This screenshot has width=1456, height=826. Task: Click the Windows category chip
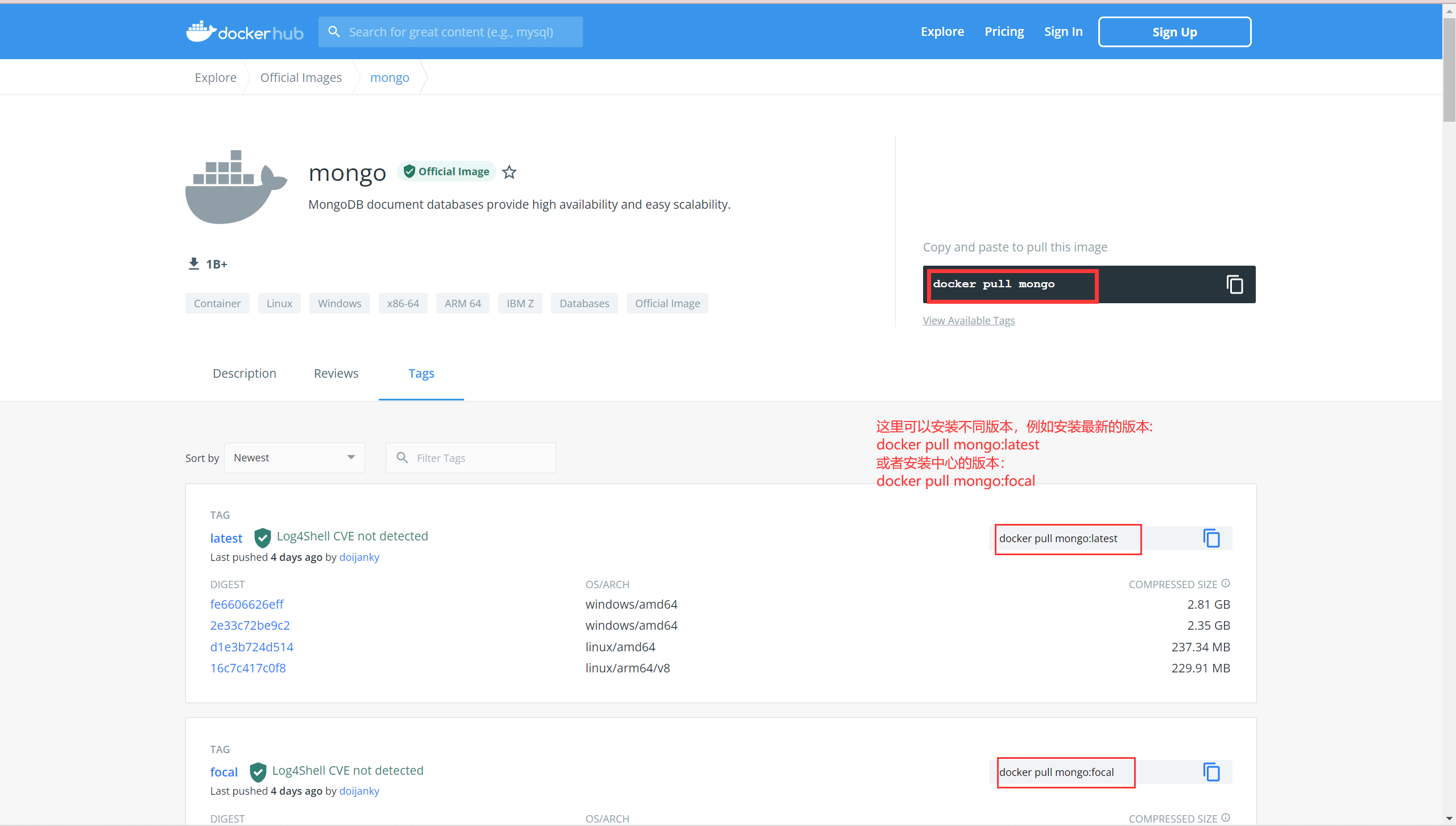[x=340, y=303]
